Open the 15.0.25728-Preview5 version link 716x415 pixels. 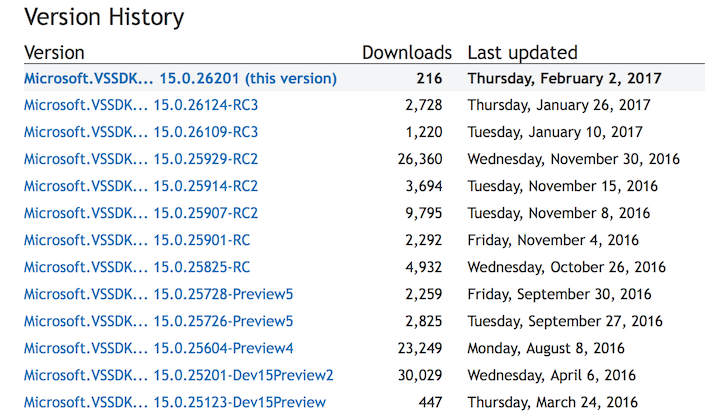coord(158,294)
